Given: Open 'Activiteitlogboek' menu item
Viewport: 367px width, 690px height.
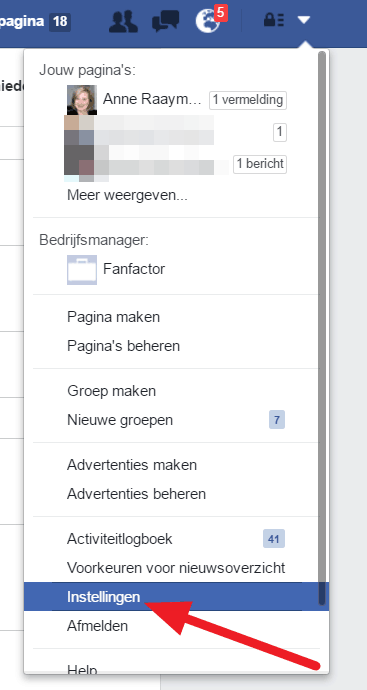Looking at the screenshot, I should pos(176,539).
